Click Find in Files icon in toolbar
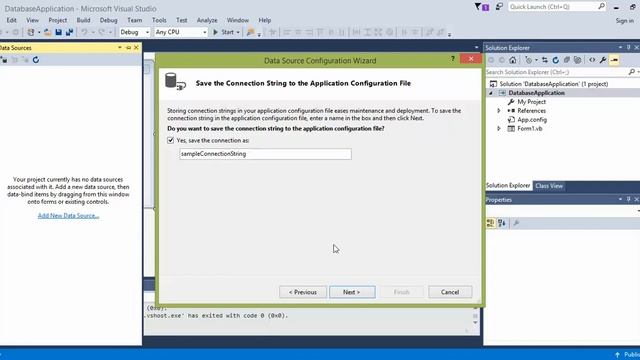640x360 pixels. (251, 32)
